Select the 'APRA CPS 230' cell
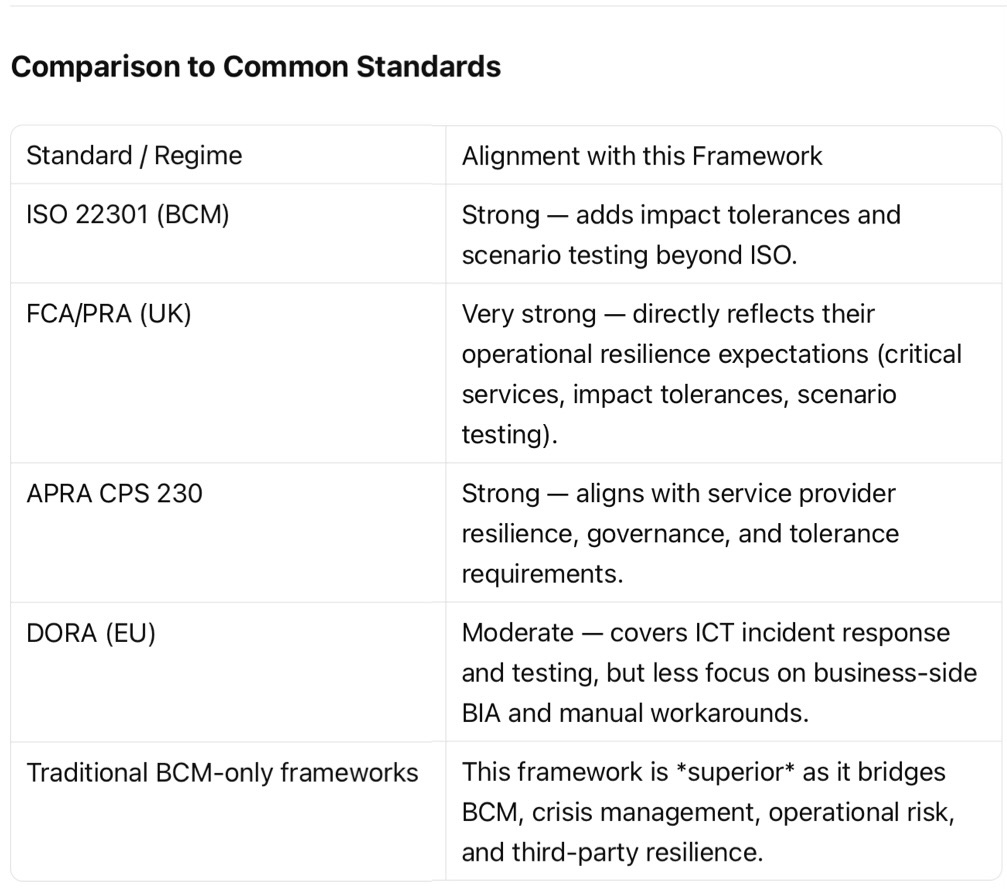1007x889 pixels. pos(114,493)
